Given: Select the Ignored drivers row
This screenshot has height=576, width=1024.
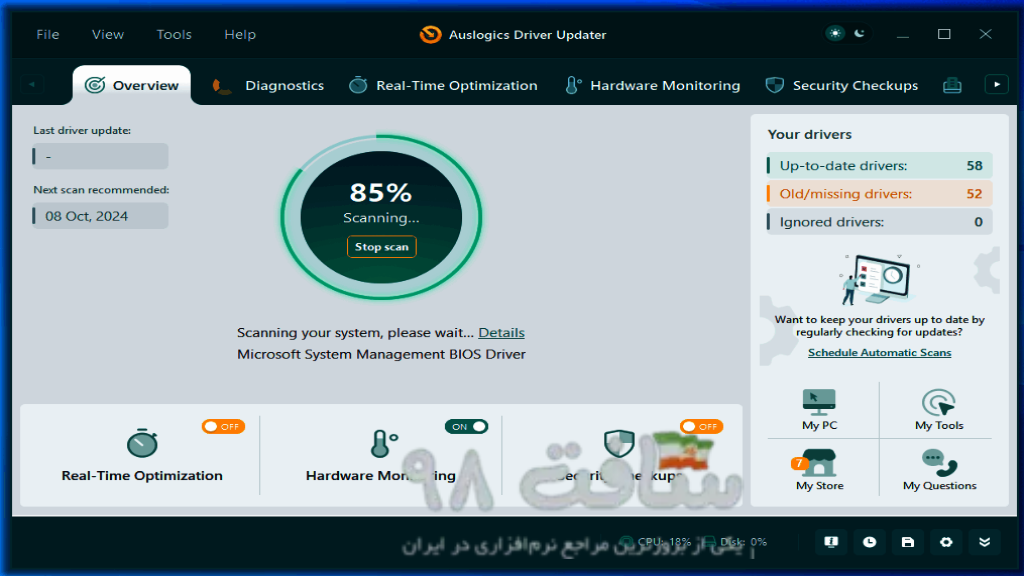Looking at the screenshot, I should tap(879, 222).
